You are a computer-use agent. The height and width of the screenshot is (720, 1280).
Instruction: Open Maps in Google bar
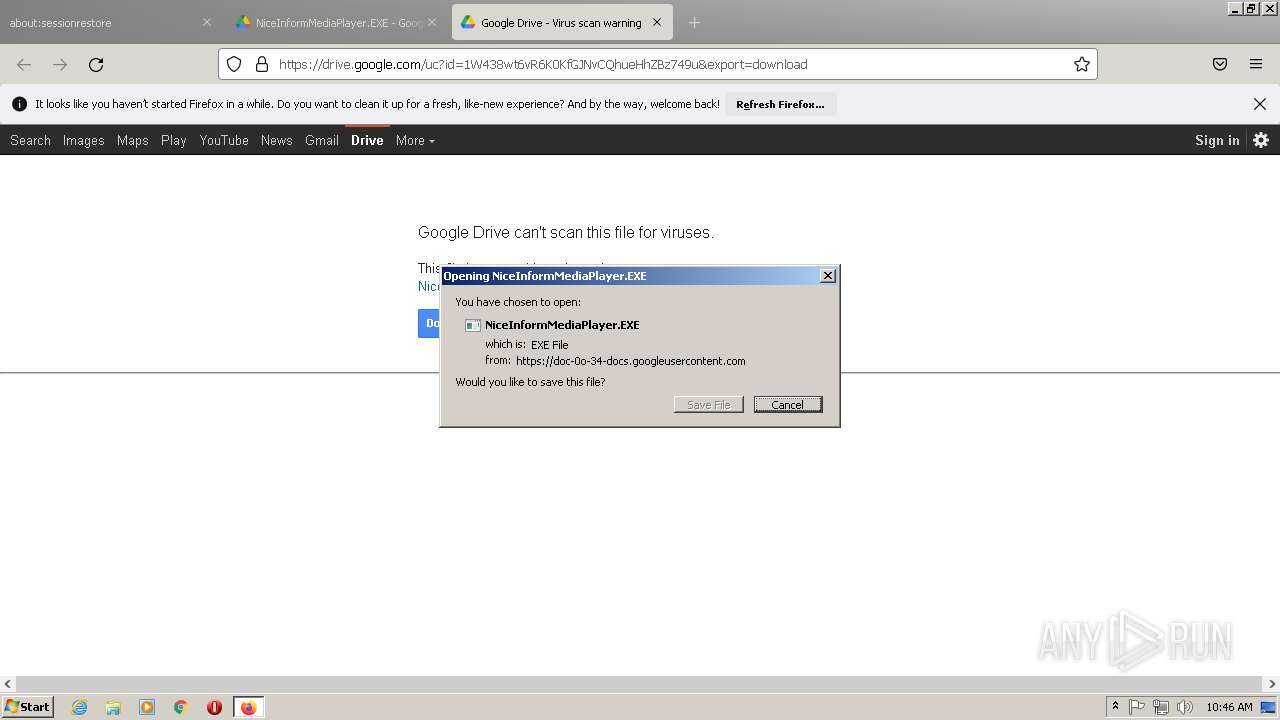(x=133, y=140)
